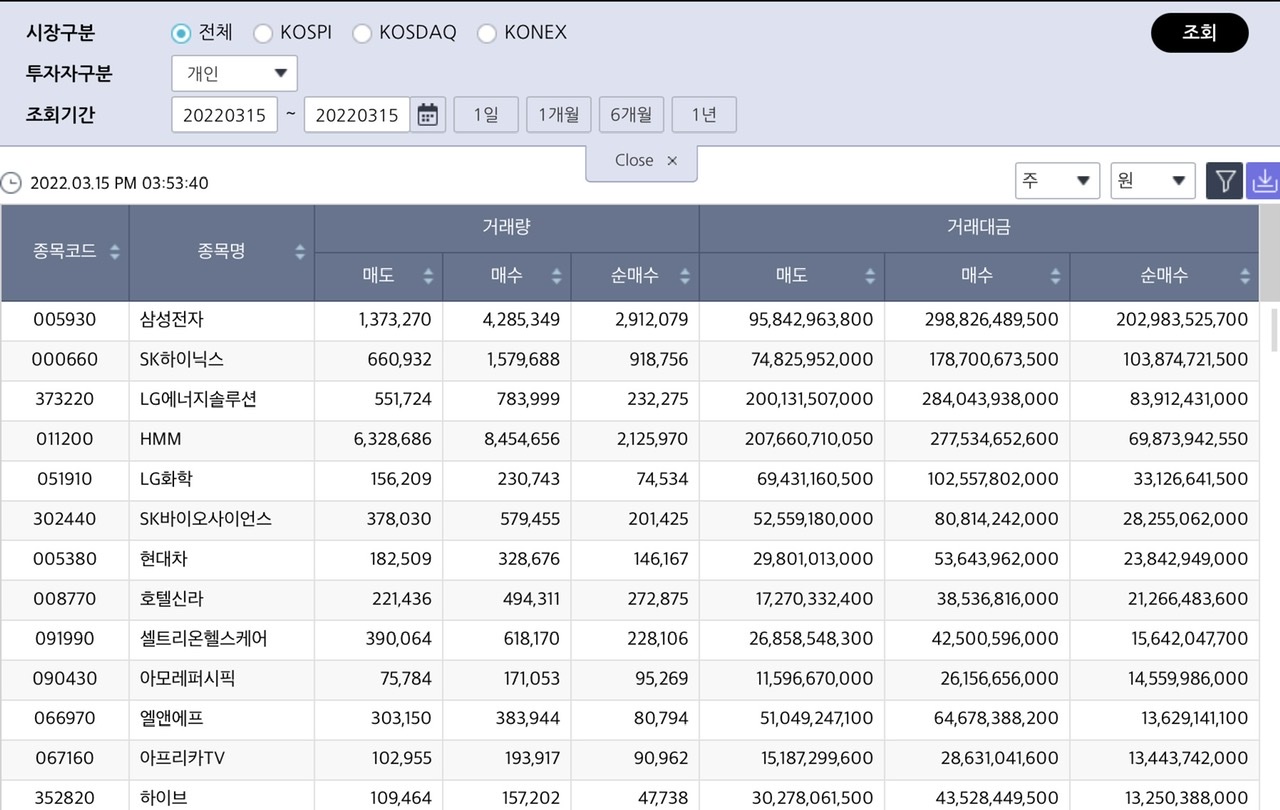Click the start date input field
The image size is (1280, 810).
(x=225, y=115)
